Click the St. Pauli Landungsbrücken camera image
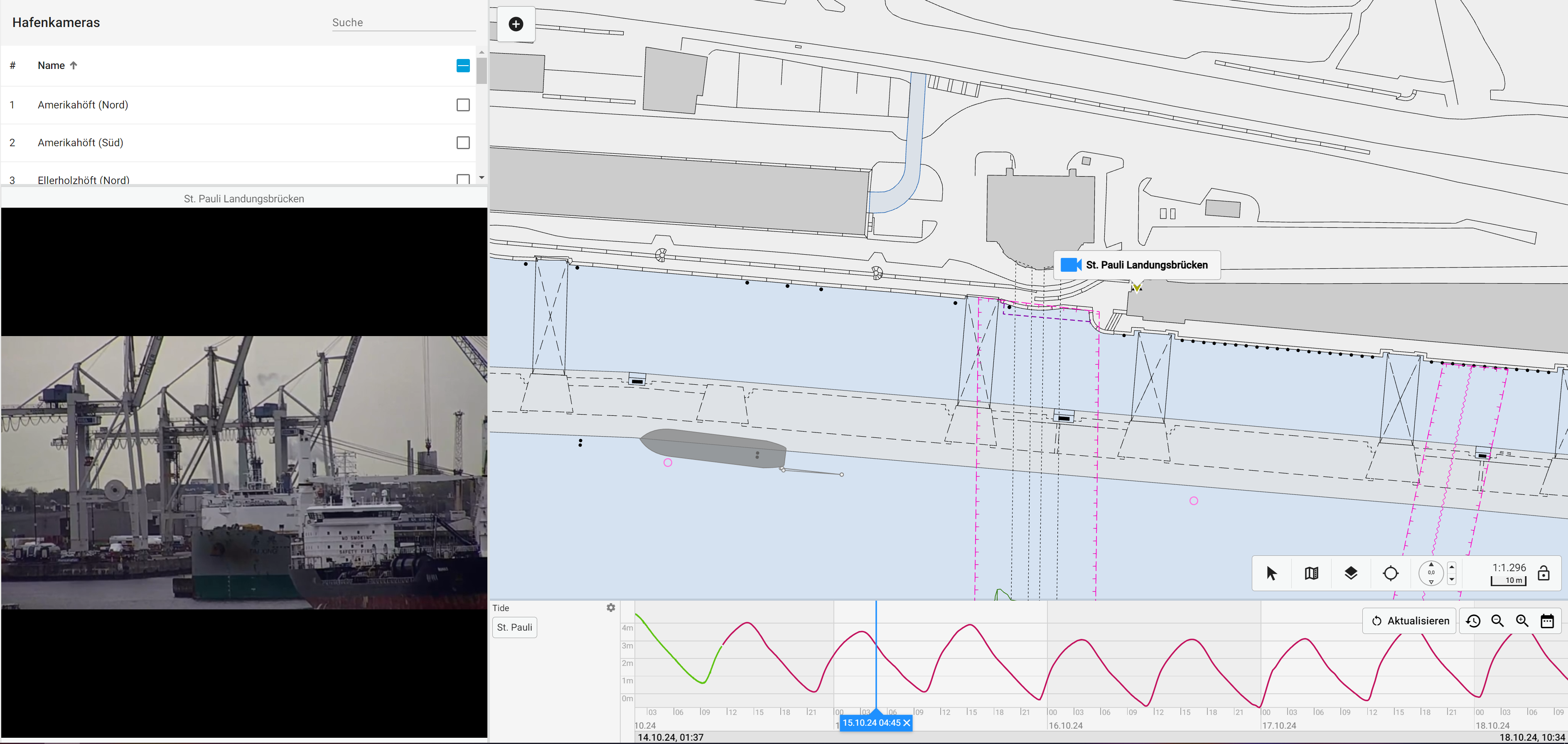The width and height of the screenshot is (1568, 744). pos(244,472)
